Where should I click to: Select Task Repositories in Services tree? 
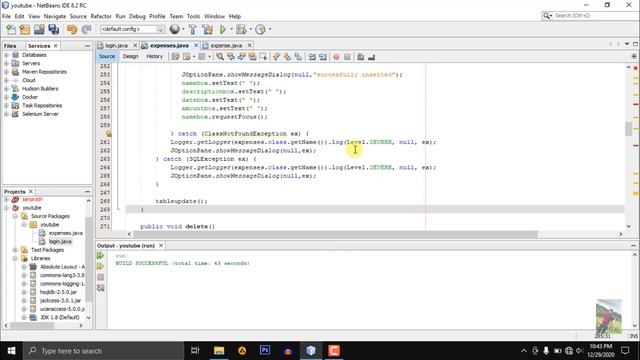click(42, 105)
